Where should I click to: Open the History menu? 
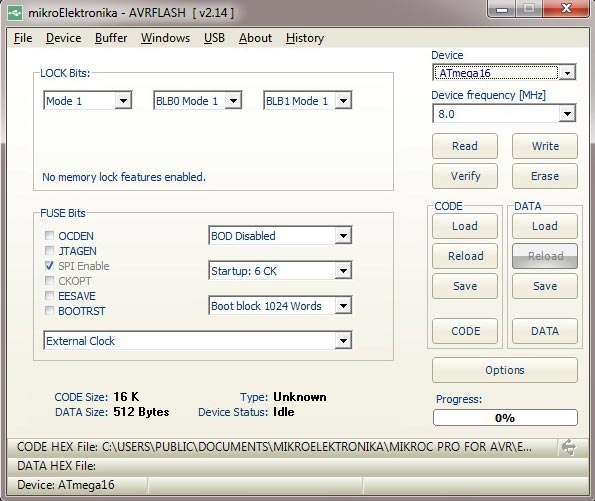point(305,38)
